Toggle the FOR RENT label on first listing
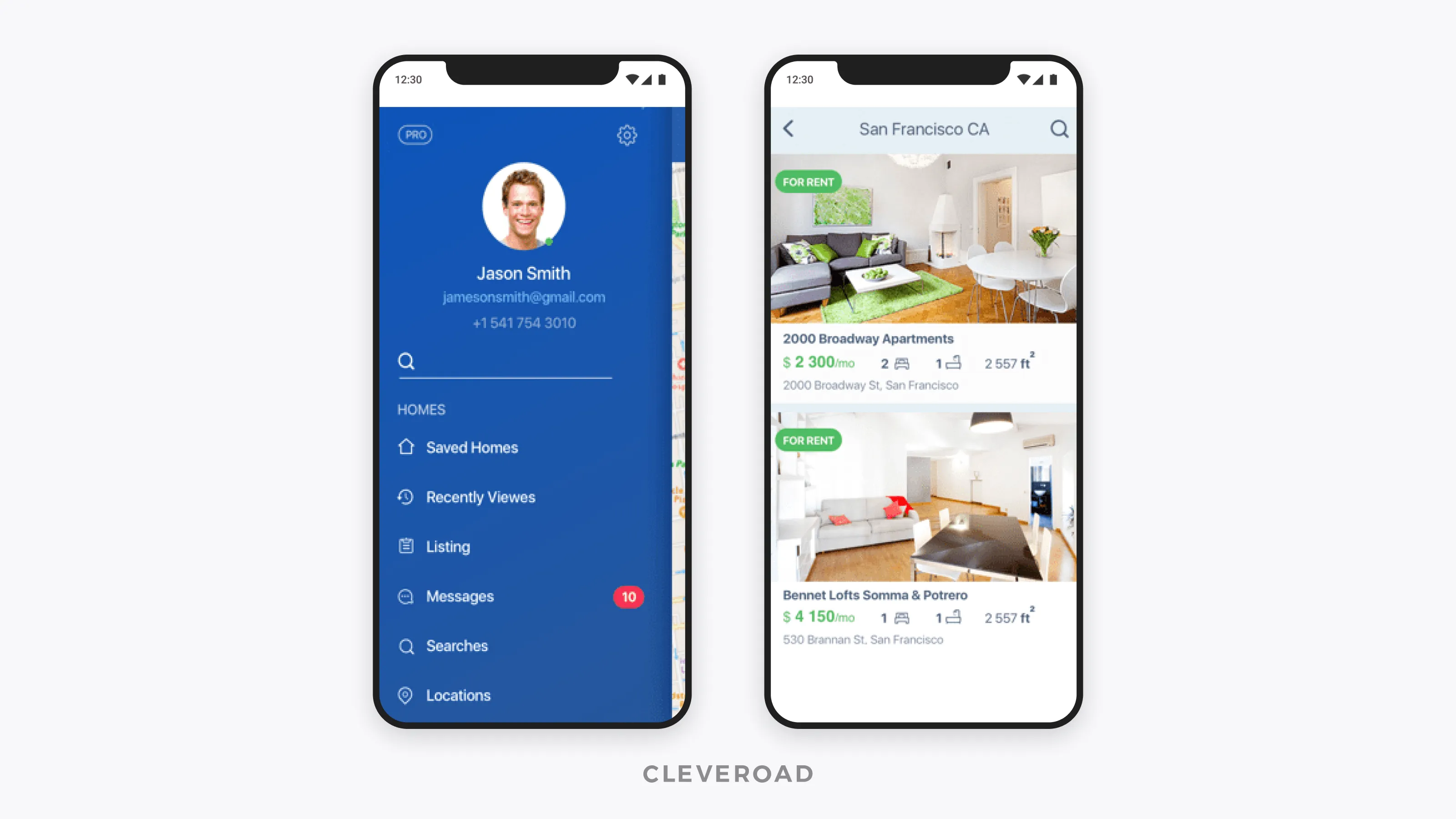 click(x=808, y=181)
